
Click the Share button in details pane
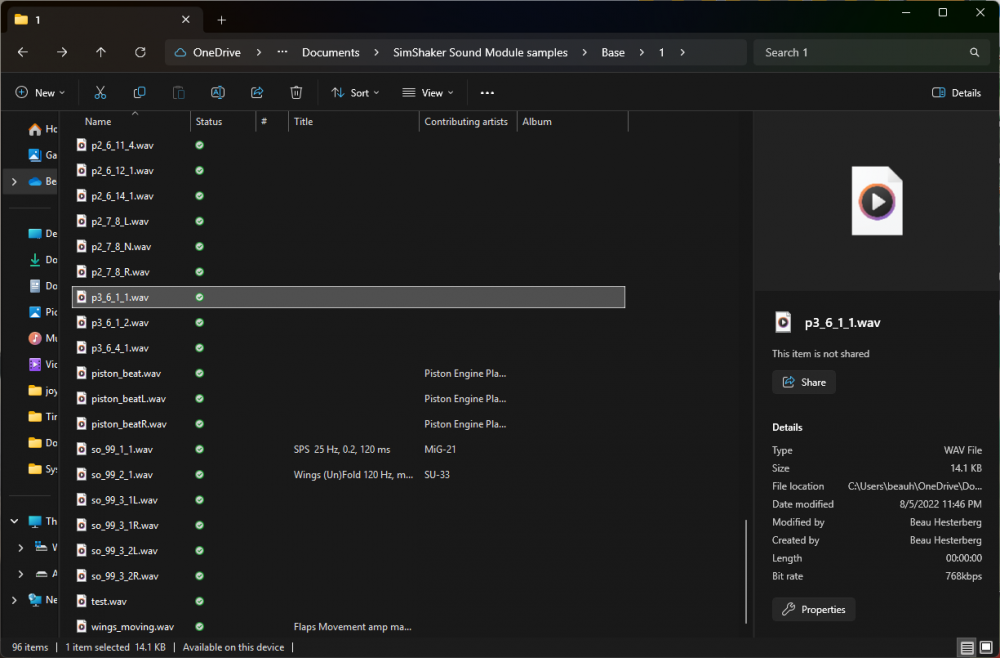(804, 382)
